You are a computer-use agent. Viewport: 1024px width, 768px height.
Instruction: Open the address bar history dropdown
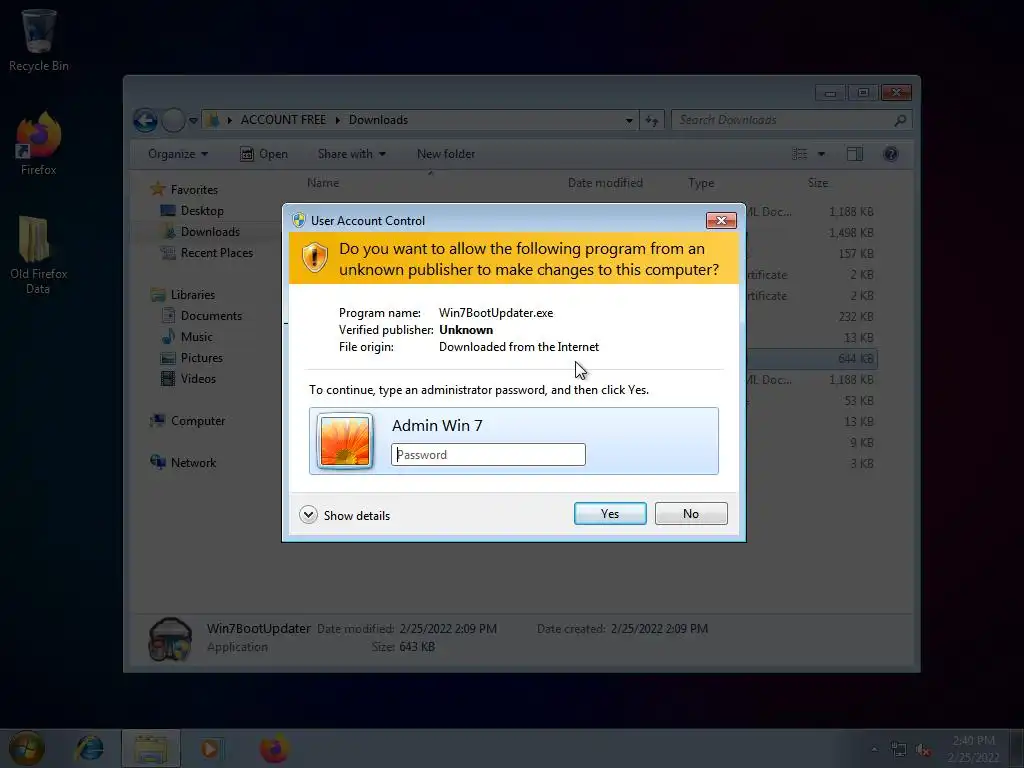(629, 120)
